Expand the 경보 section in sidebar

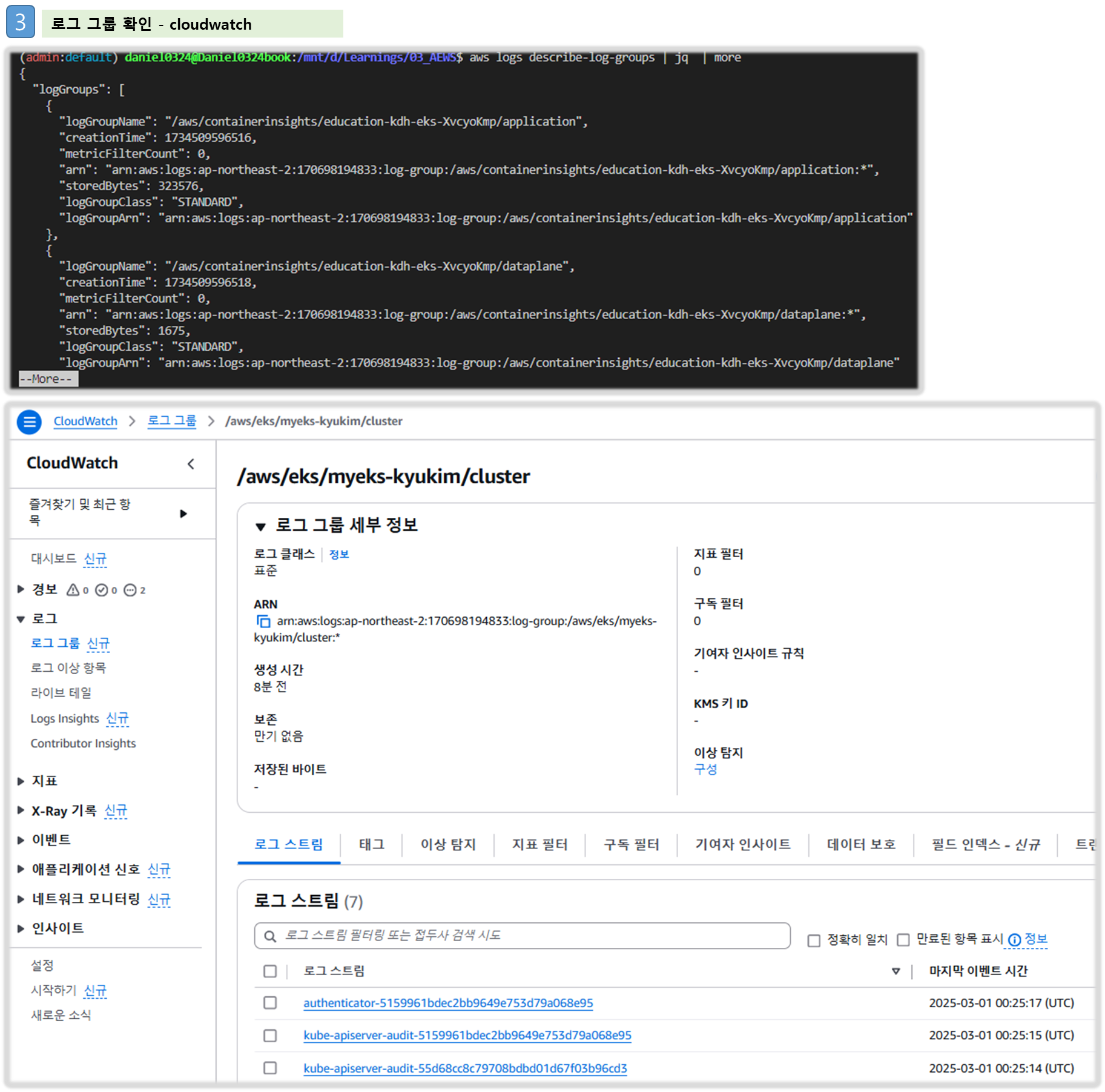(x=21, y=589)
